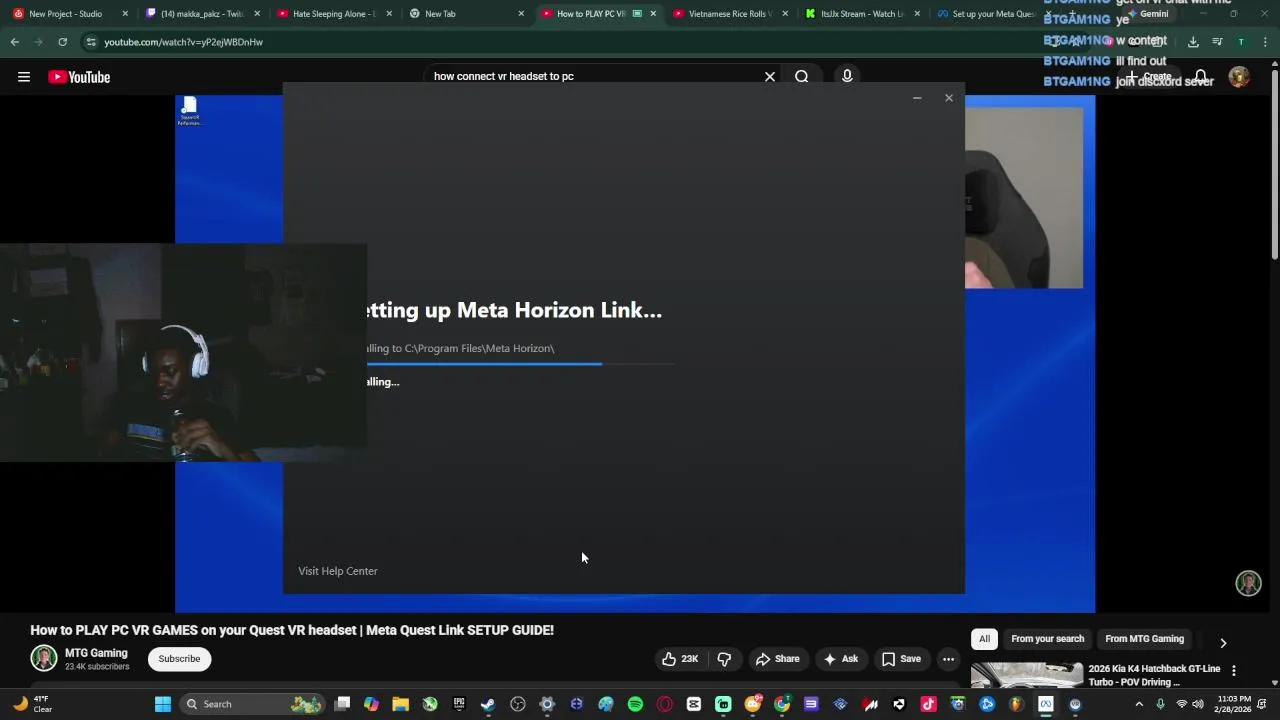The image size is (1280, 720).
Task: Open the Meta Horizon taskbar icon
Action: [1045, 704]
